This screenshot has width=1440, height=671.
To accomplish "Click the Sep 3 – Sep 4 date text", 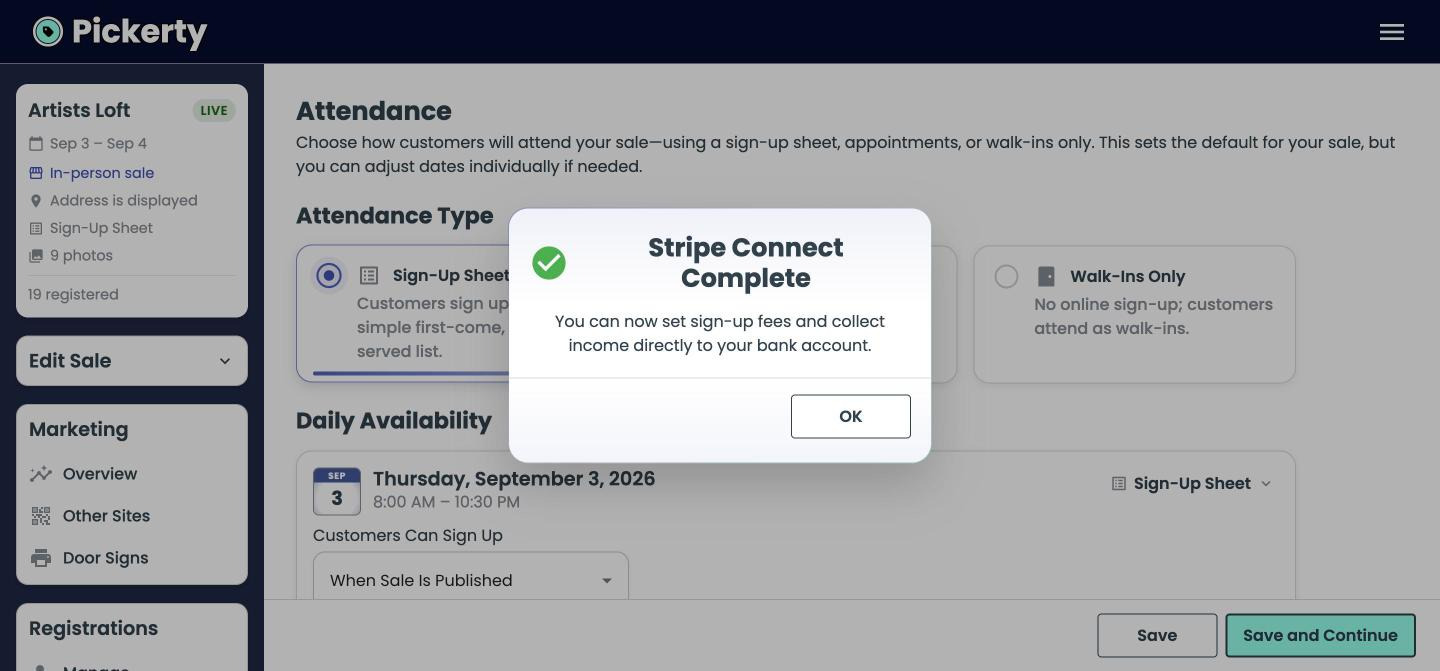I will tap(98, 143).
